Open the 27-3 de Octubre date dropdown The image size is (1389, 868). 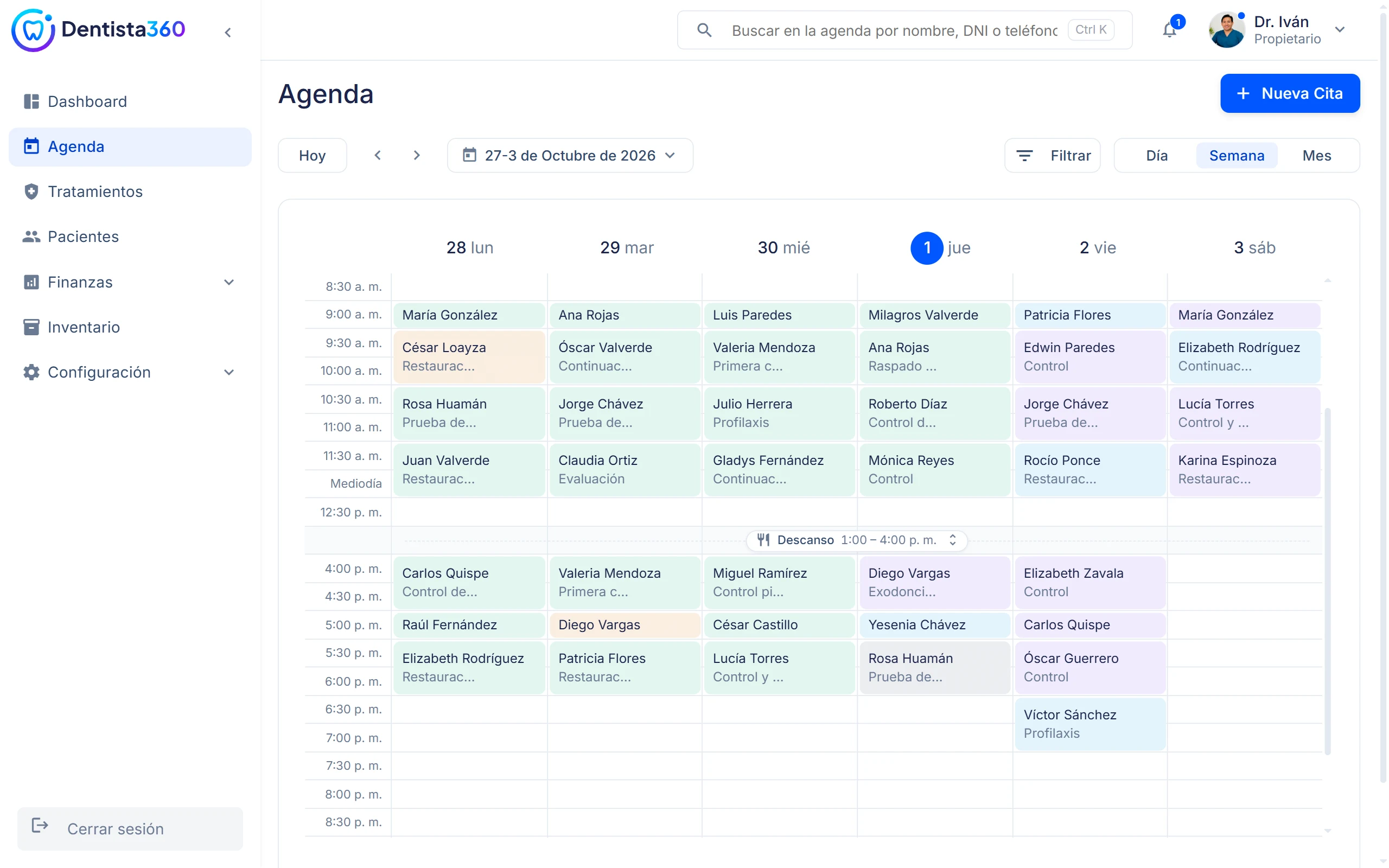pyautogui.click(x=570, y=155)
